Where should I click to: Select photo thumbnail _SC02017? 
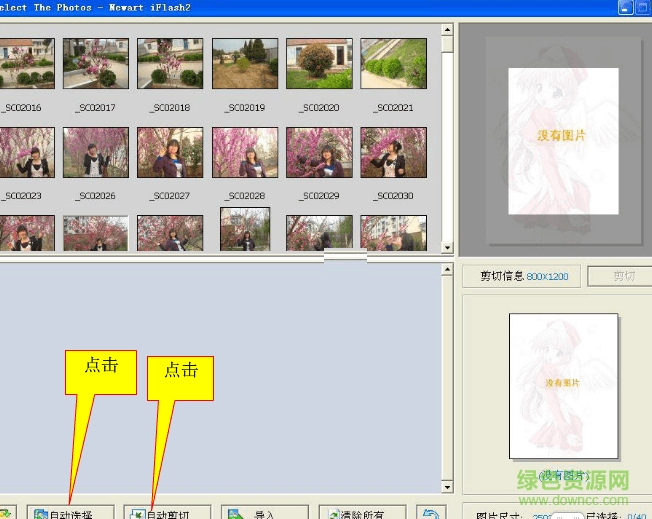96,64
